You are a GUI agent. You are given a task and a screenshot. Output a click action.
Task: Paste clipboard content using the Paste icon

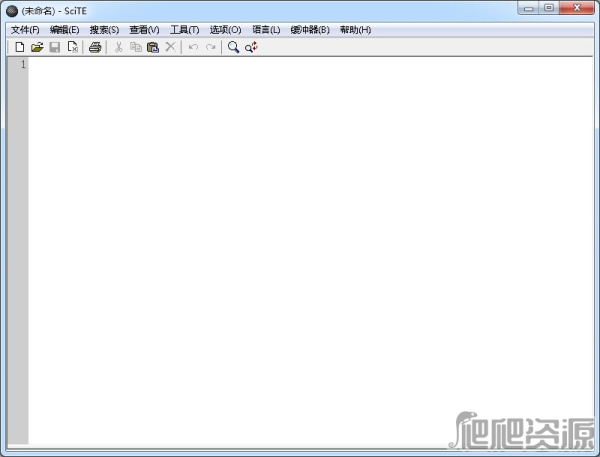[153, 47]
